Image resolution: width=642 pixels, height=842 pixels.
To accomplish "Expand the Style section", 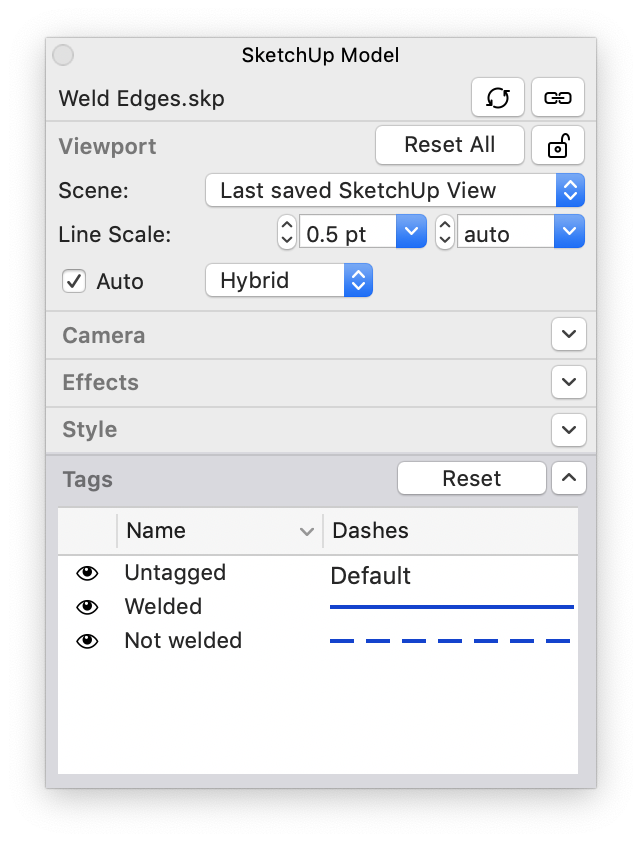I will [x=568, y=430].
